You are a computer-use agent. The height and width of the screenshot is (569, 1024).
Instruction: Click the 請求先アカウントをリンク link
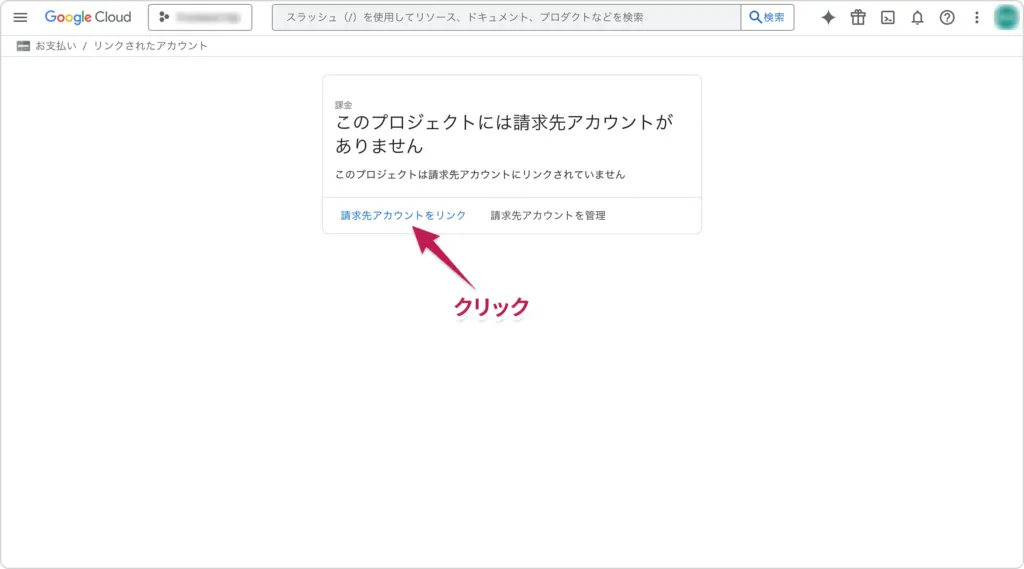point(403,215)
